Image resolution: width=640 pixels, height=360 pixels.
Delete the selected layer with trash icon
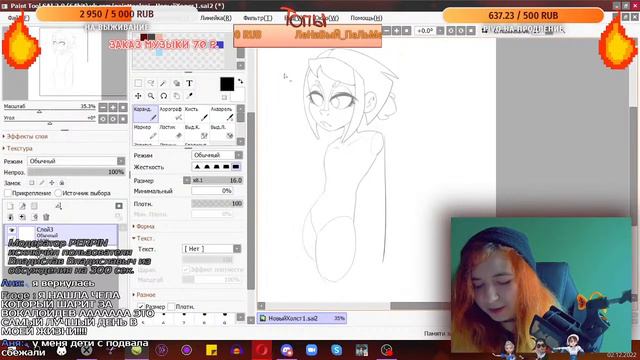(46, 217)
